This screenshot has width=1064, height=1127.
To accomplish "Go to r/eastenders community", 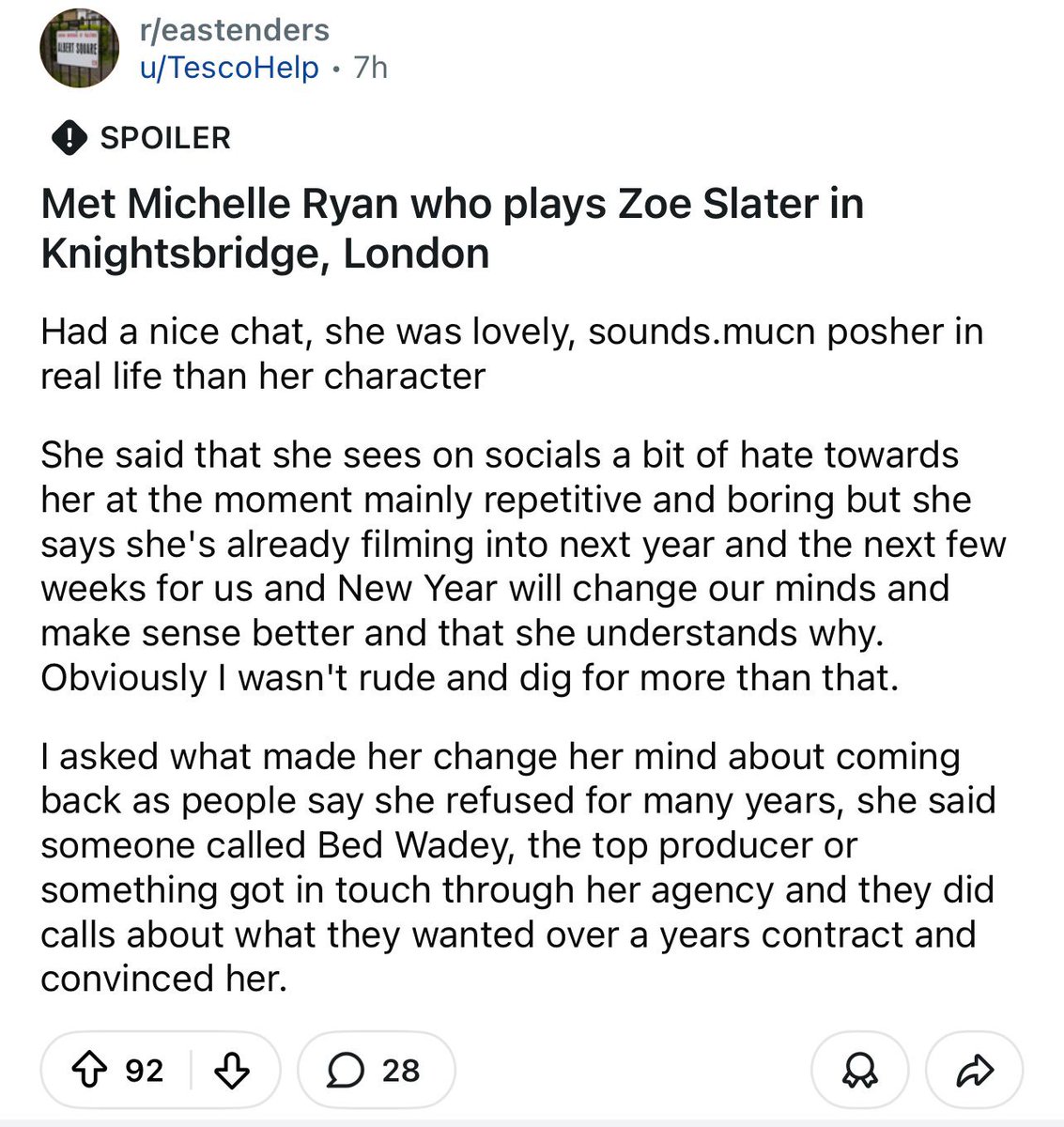I will coord(234,30).
